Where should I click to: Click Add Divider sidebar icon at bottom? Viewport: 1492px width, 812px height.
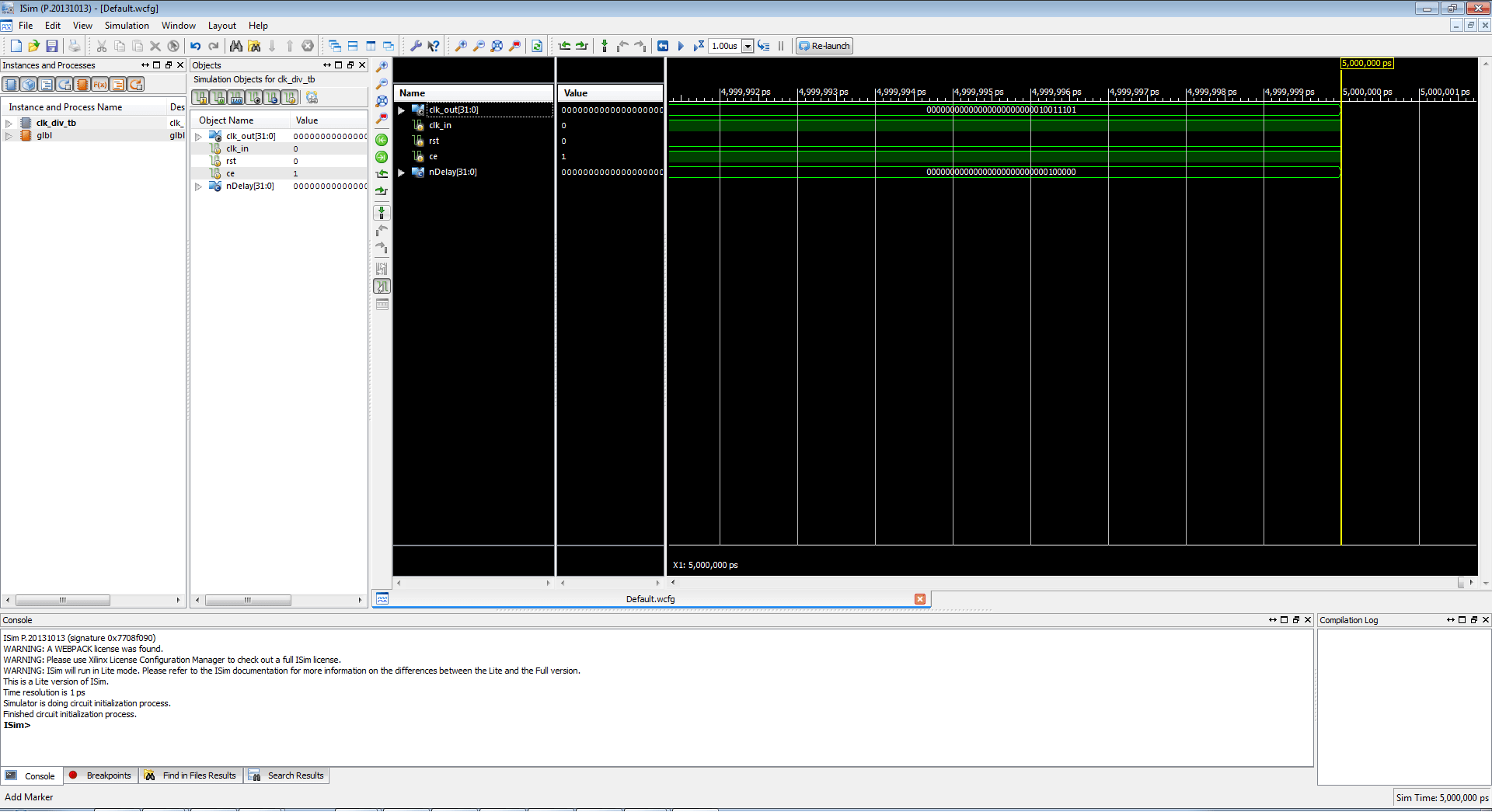382,305
